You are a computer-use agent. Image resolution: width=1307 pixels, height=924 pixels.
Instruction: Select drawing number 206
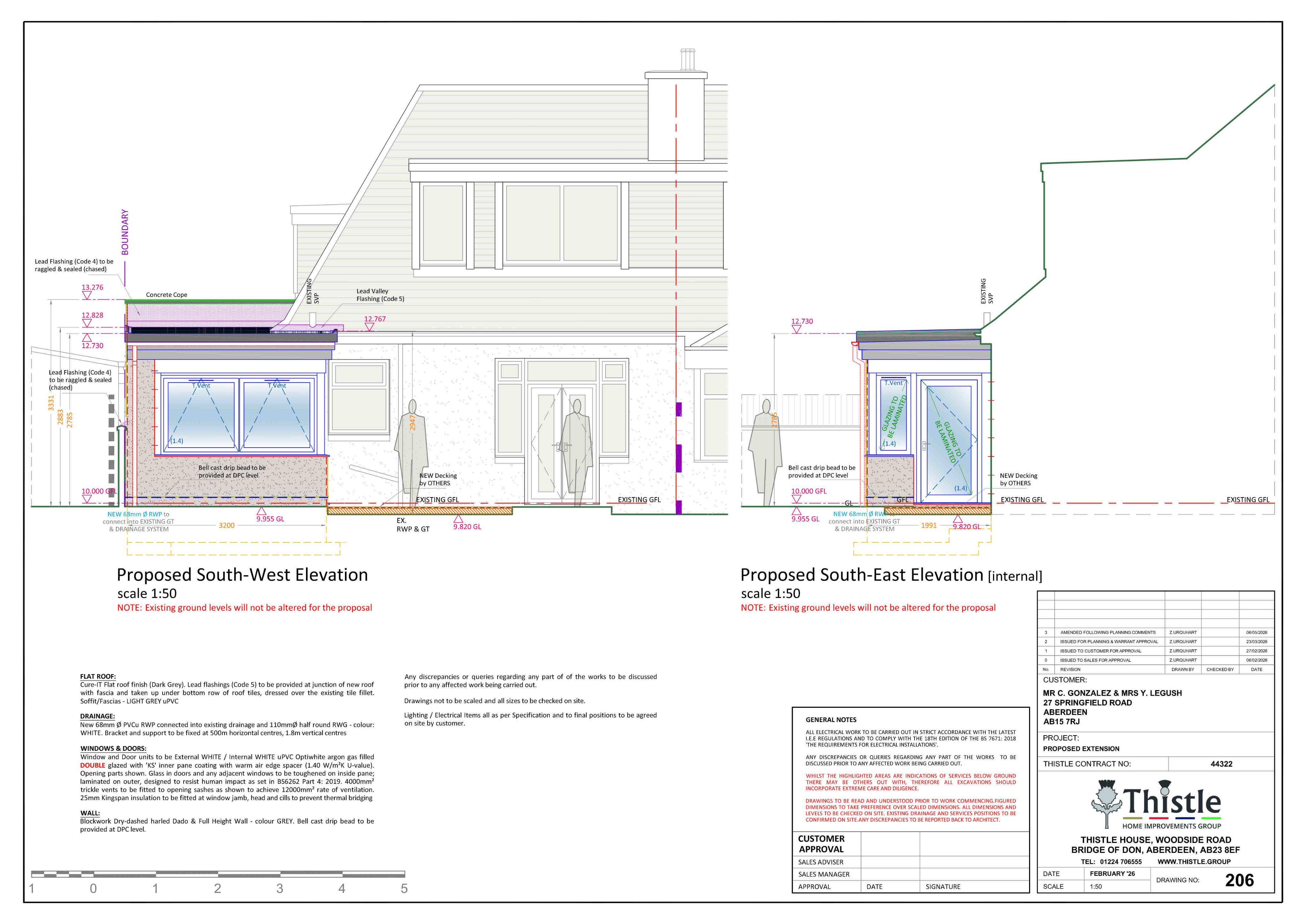coord(1239,881)
